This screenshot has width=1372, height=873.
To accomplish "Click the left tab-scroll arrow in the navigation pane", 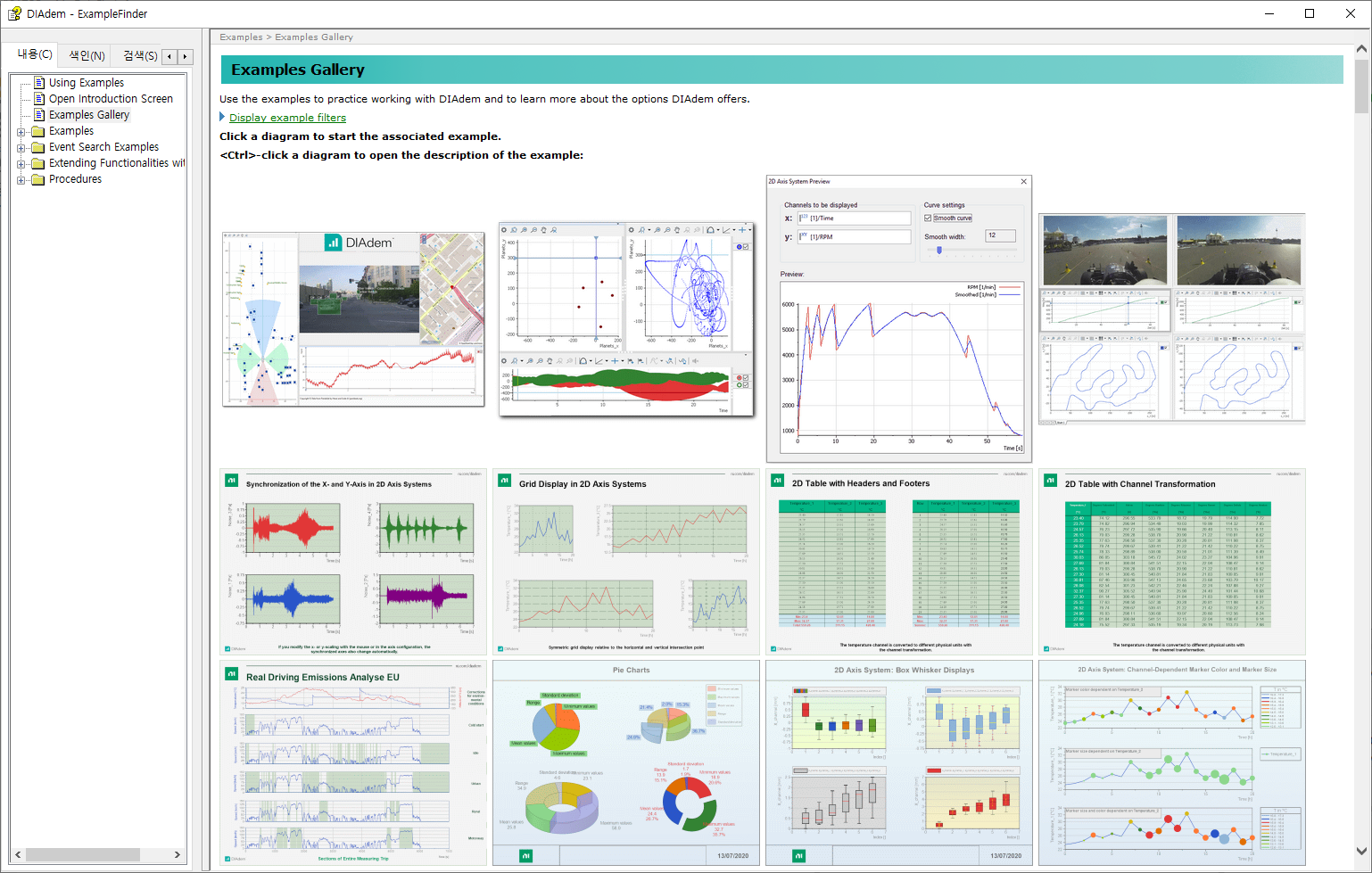I will (x=169, y=56).
